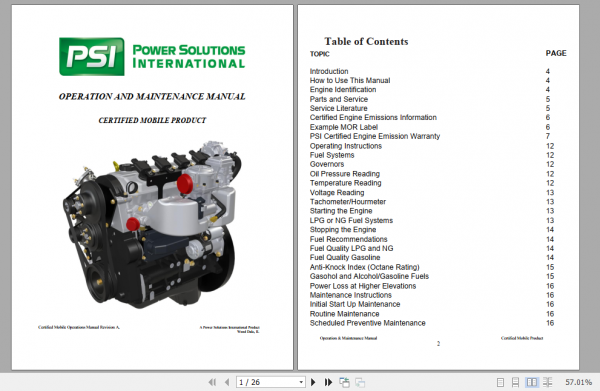The image size is (600, 391).
Task: Click 'Fuel Quality LPG and NG' entry
Action: coord(351,248)
